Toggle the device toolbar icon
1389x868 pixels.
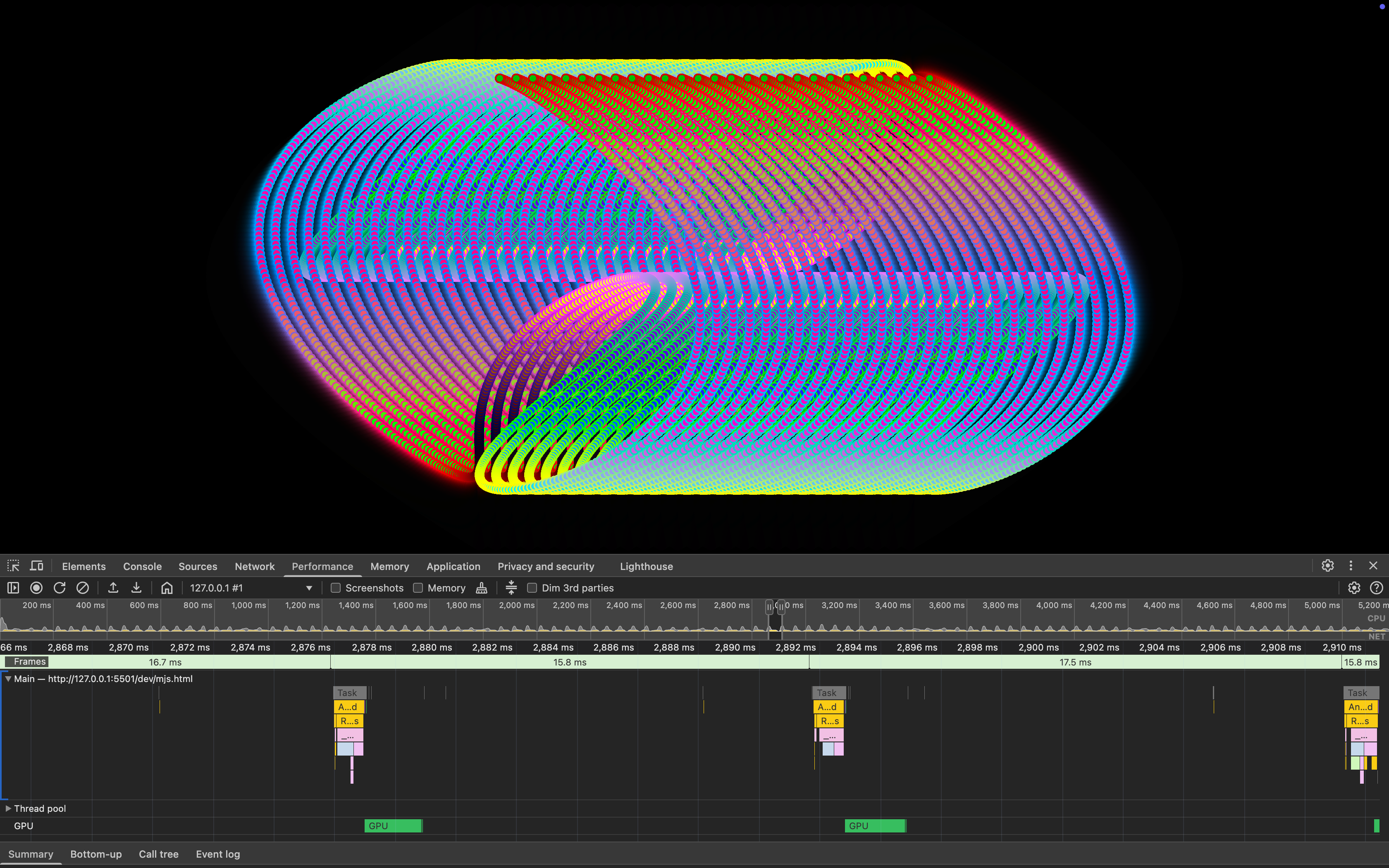tap(37, 566)
